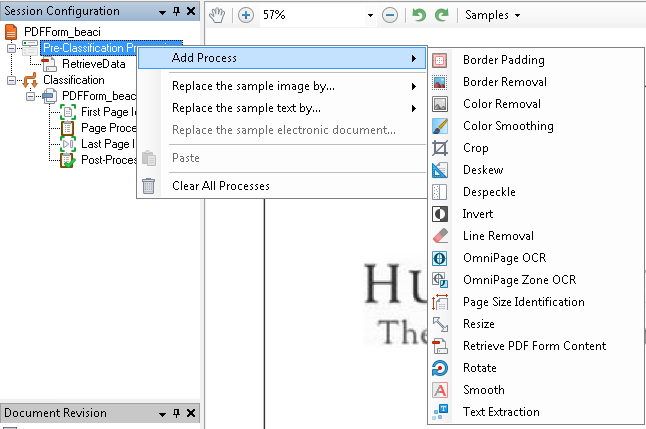Collapse the Classification tree node

coord(12,80)
